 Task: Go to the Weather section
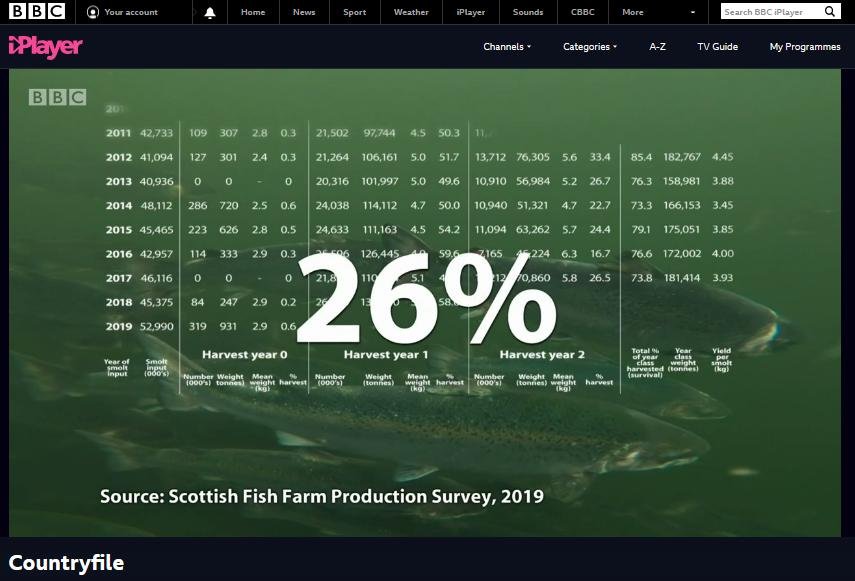point(411,12)
